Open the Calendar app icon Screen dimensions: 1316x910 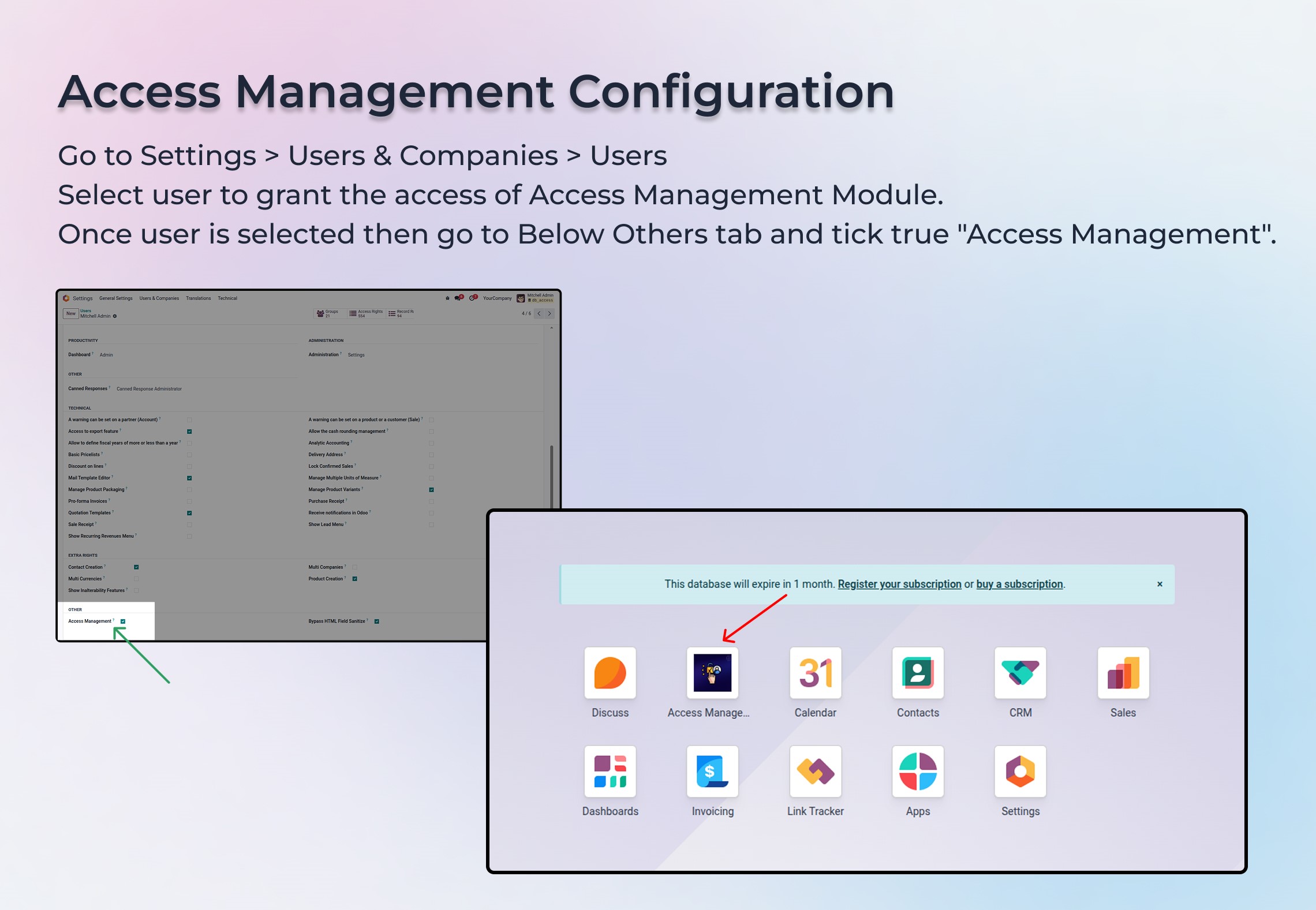click(x=814, y=673)
